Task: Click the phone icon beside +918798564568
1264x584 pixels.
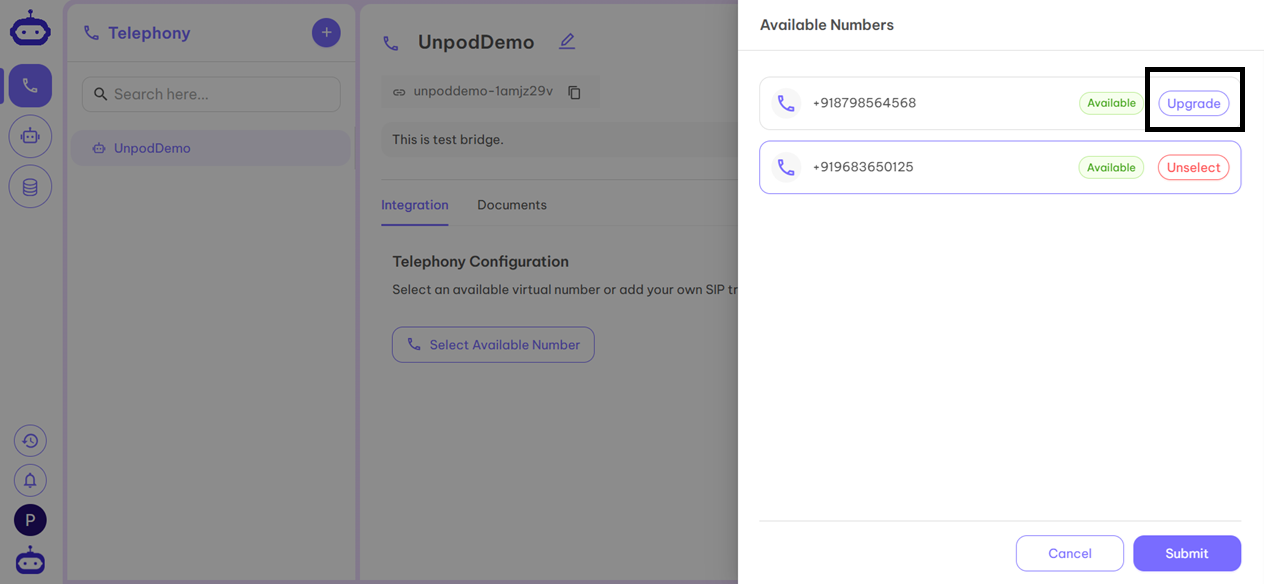Action: [x=786, y=103]
